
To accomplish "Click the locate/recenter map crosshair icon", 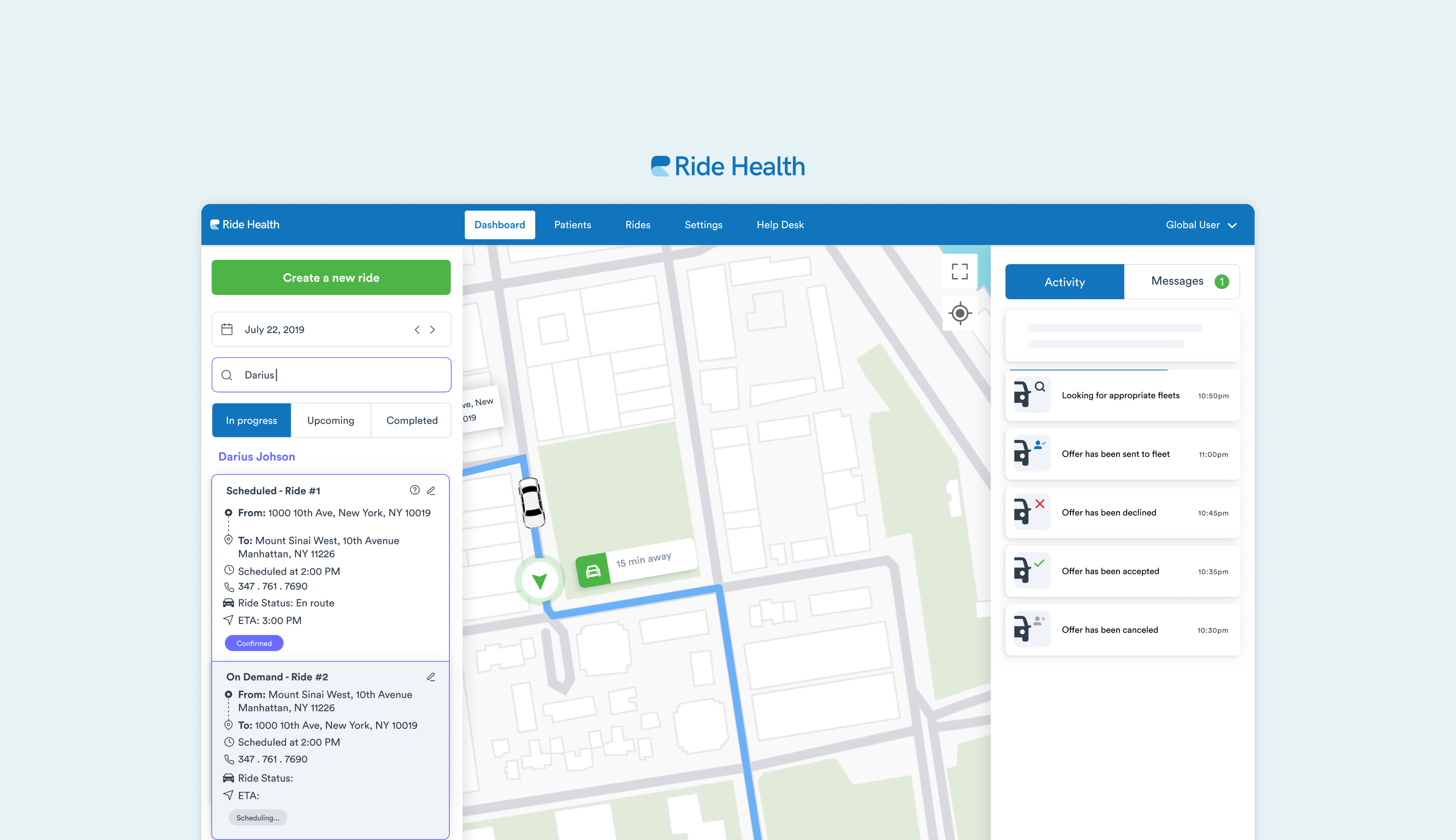I will [960, 313].
